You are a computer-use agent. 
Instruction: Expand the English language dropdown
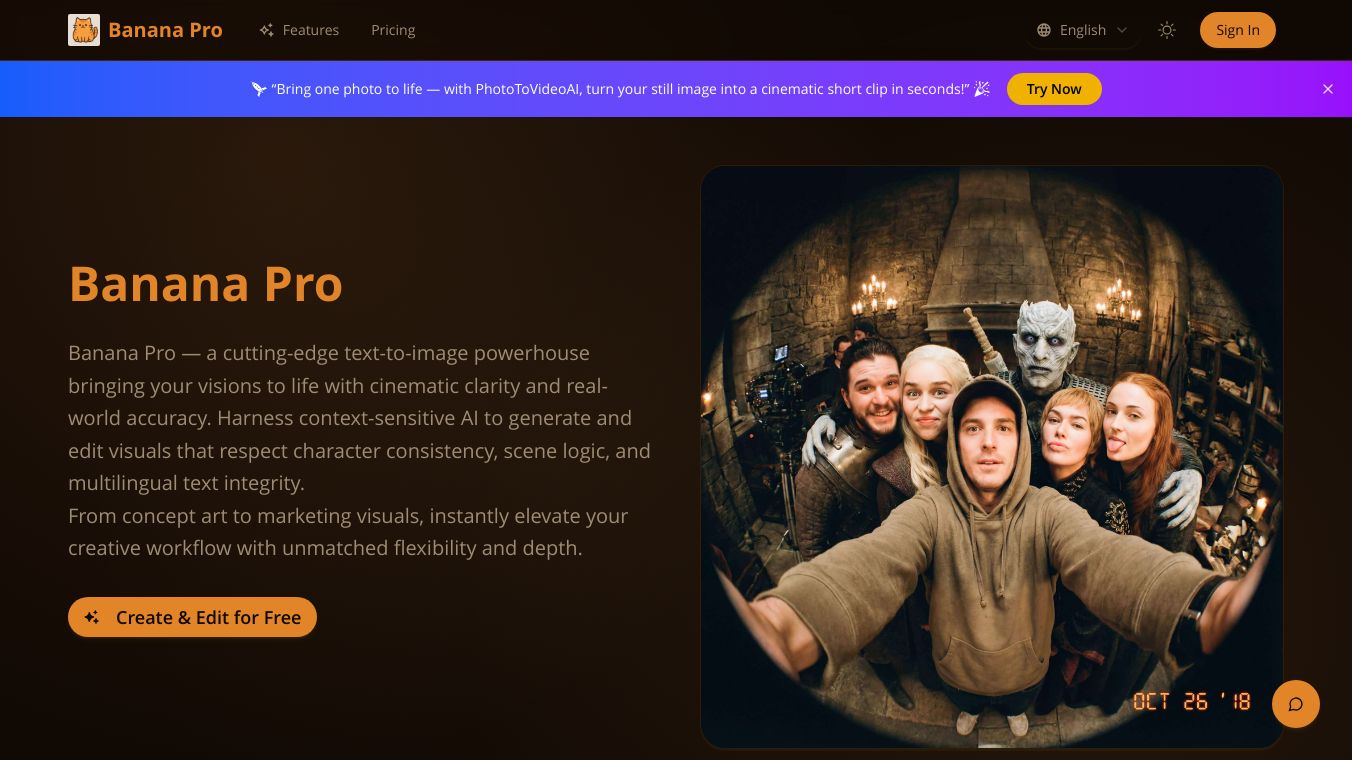click(1082, 30)
